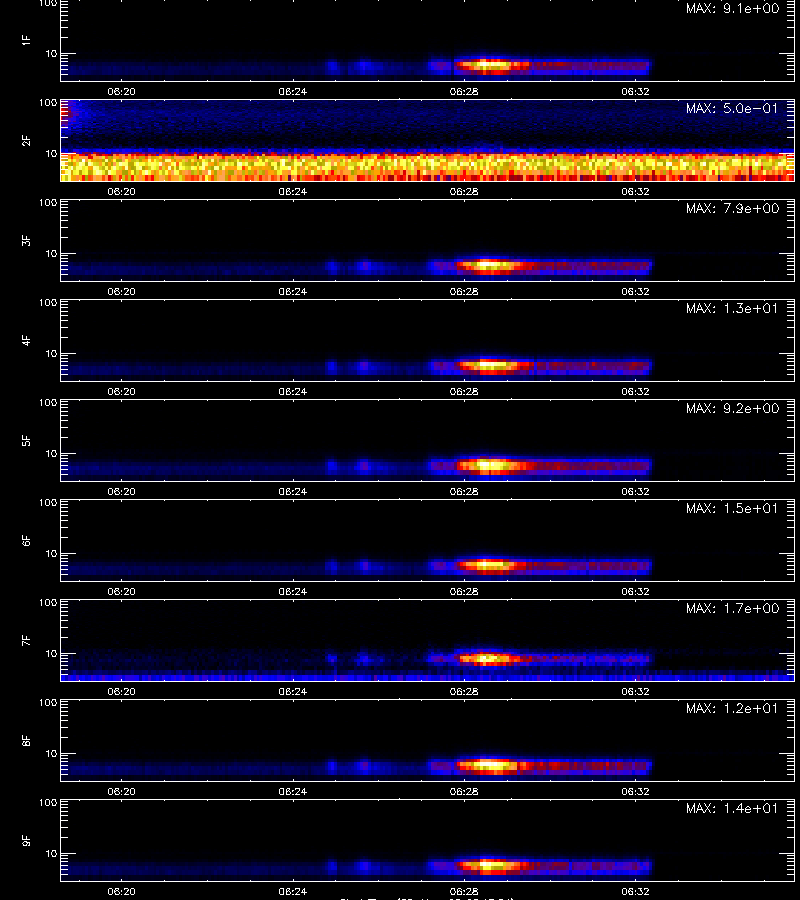Select the MAX: 9.1e+00 readout
800x900 pixels.
(732, 9)
